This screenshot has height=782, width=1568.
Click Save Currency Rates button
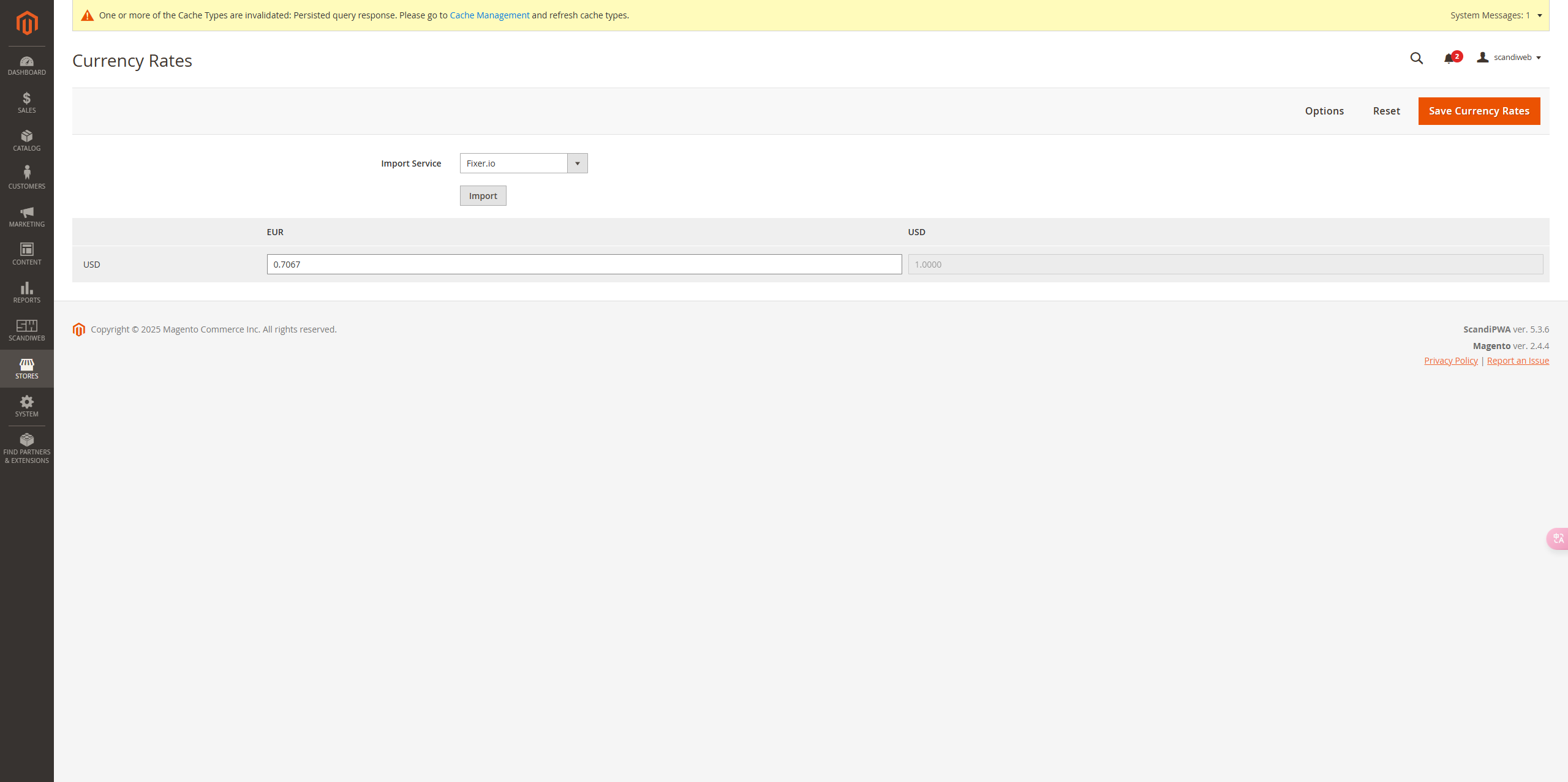pyautogui.click(x=1479, y=111)
